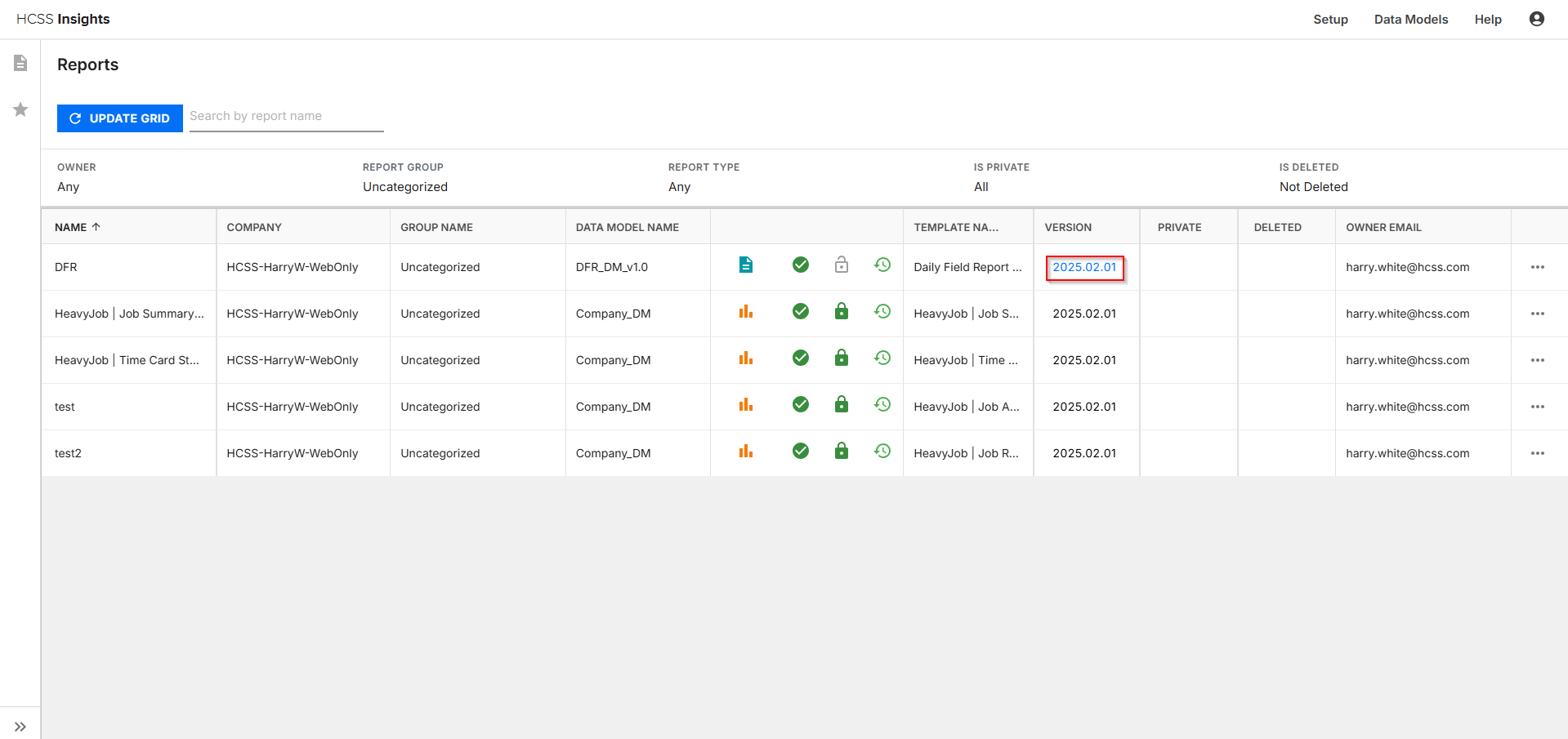
Task: Open the user account icon in the top bar
Action: point(1537,19)
